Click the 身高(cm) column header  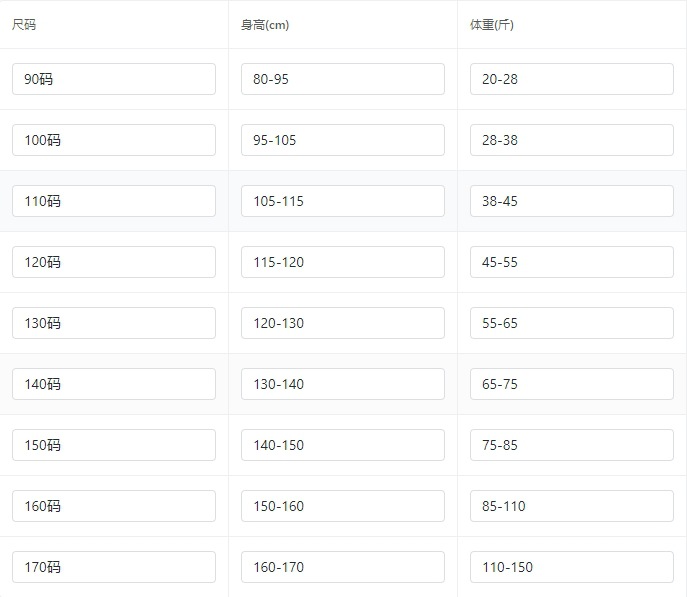pyautogui.click(x=265, y=25)
